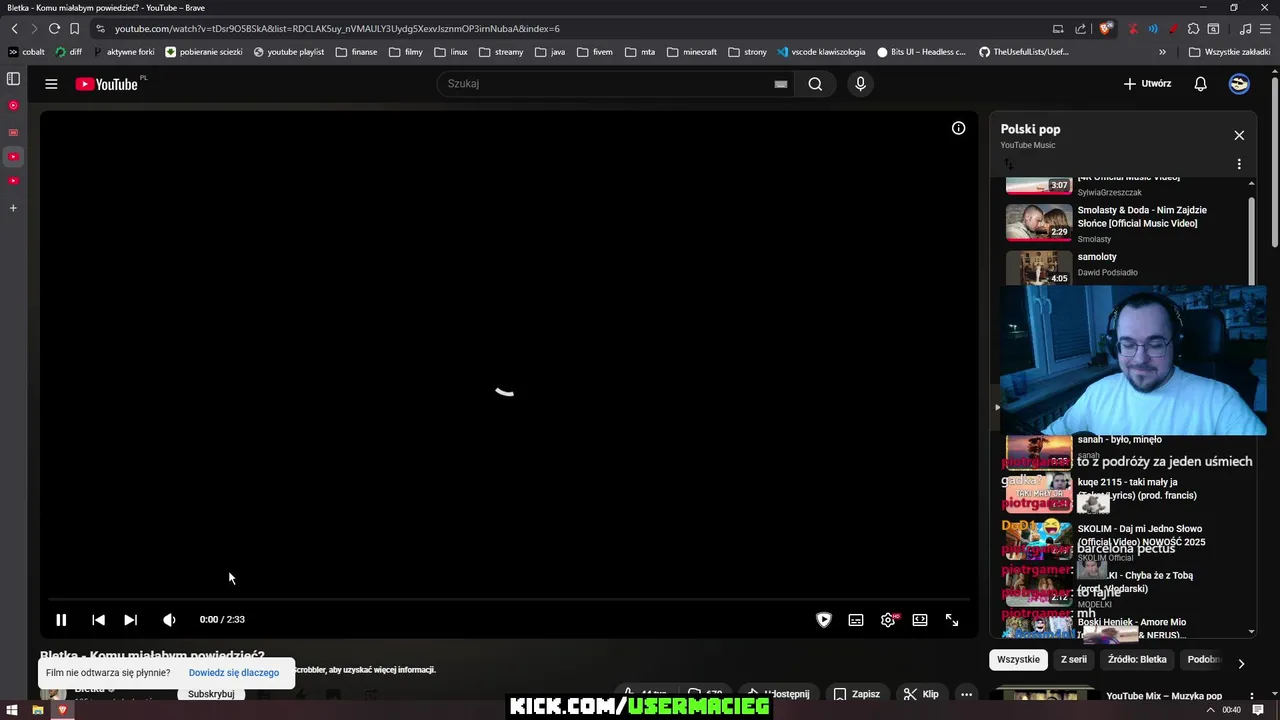Viewport: 1280px width, 720px height.
Task: Open the streamy bookmarks folder
Action: tap(501, 52)
